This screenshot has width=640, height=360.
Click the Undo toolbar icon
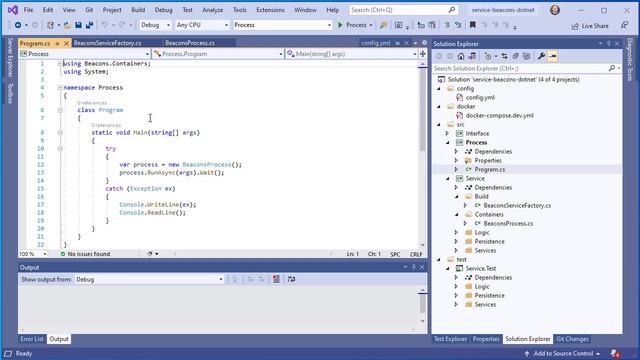(104, 25)
